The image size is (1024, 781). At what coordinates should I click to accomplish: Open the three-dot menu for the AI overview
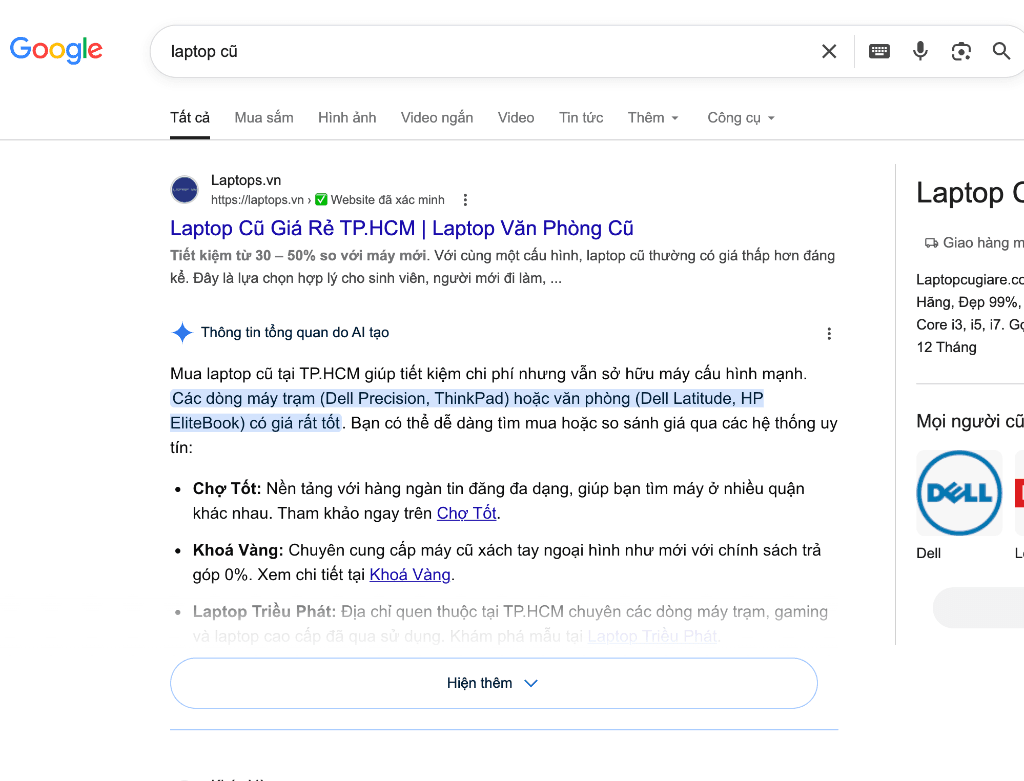(829, 334)
